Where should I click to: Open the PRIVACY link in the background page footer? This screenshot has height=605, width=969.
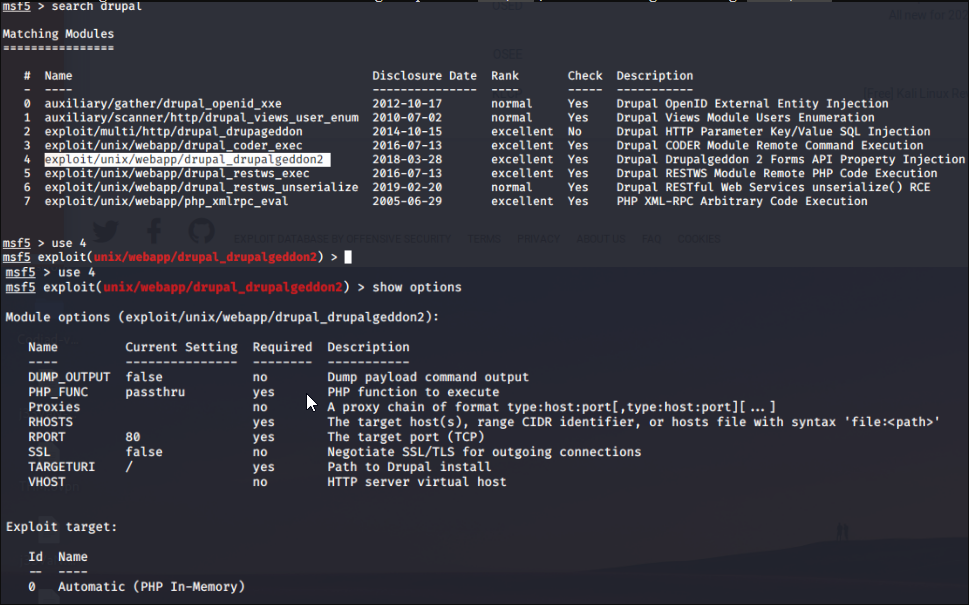point(538,239)
